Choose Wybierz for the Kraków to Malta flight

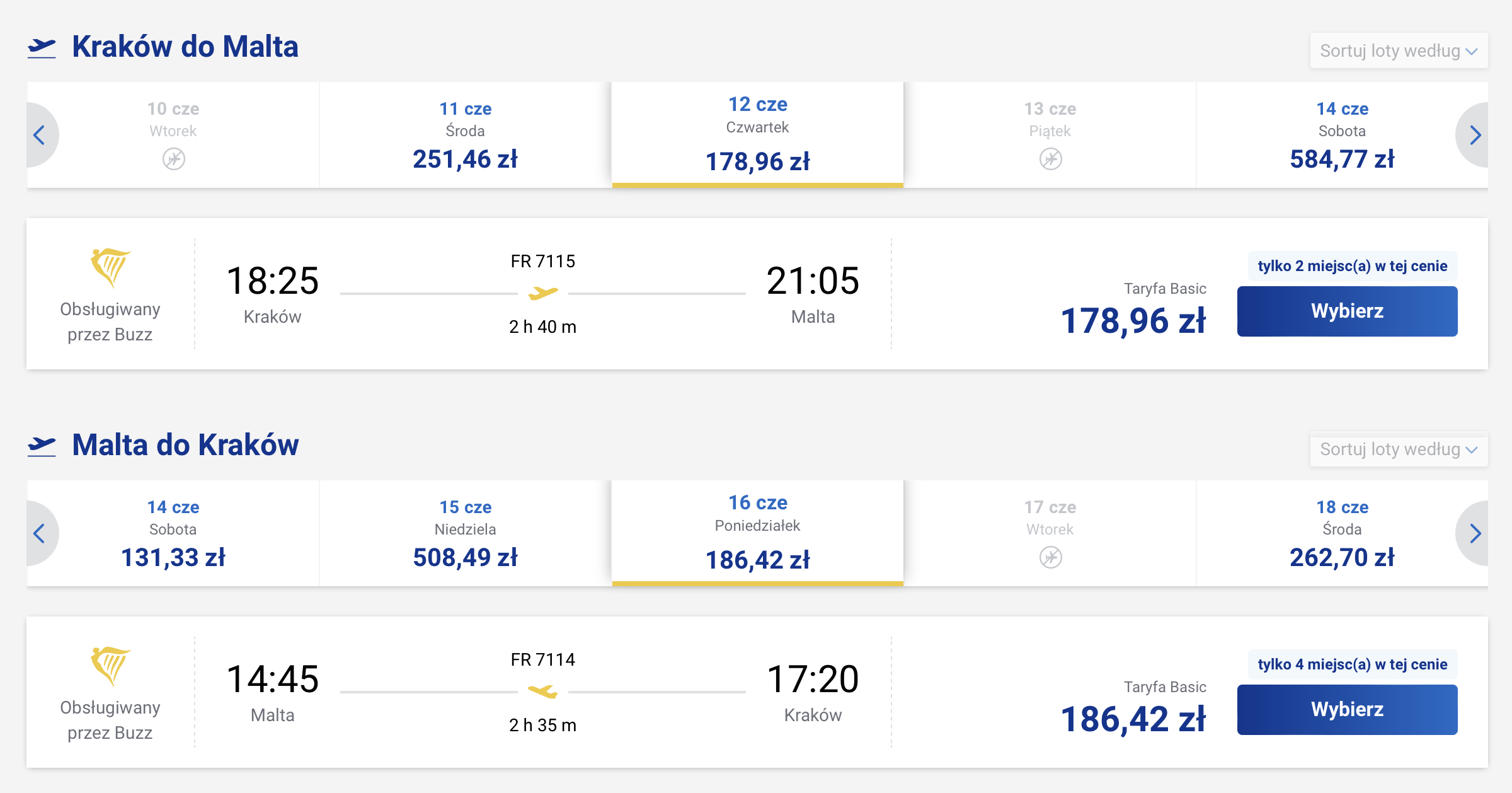click(1347, 311)
